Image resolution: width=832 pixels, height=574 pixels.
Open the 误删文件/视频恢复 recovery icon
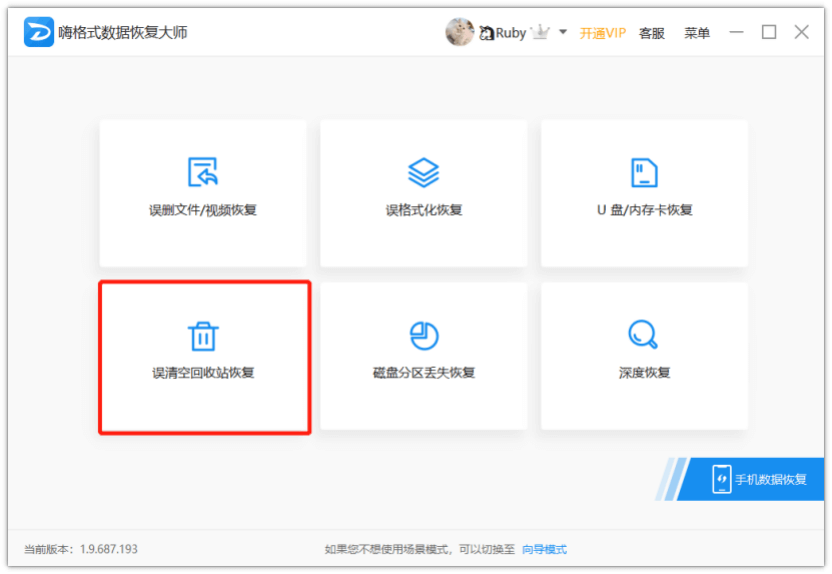pyautogui.click(x=203, y=172)
